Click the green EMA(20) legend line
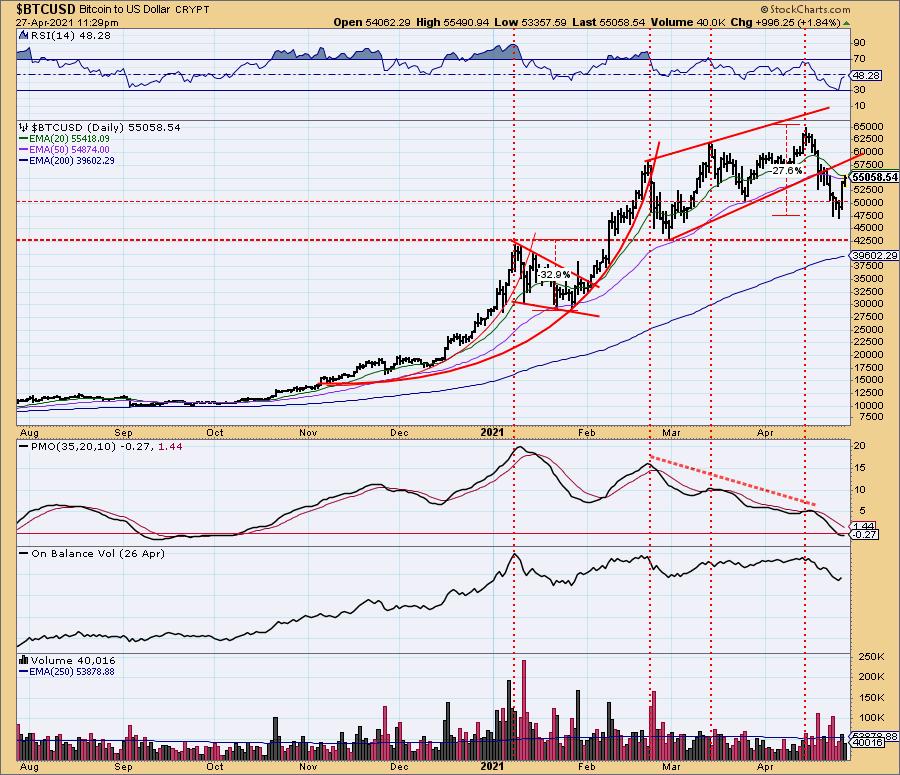Screen dimensions: 900x775 tap(24, 139)
